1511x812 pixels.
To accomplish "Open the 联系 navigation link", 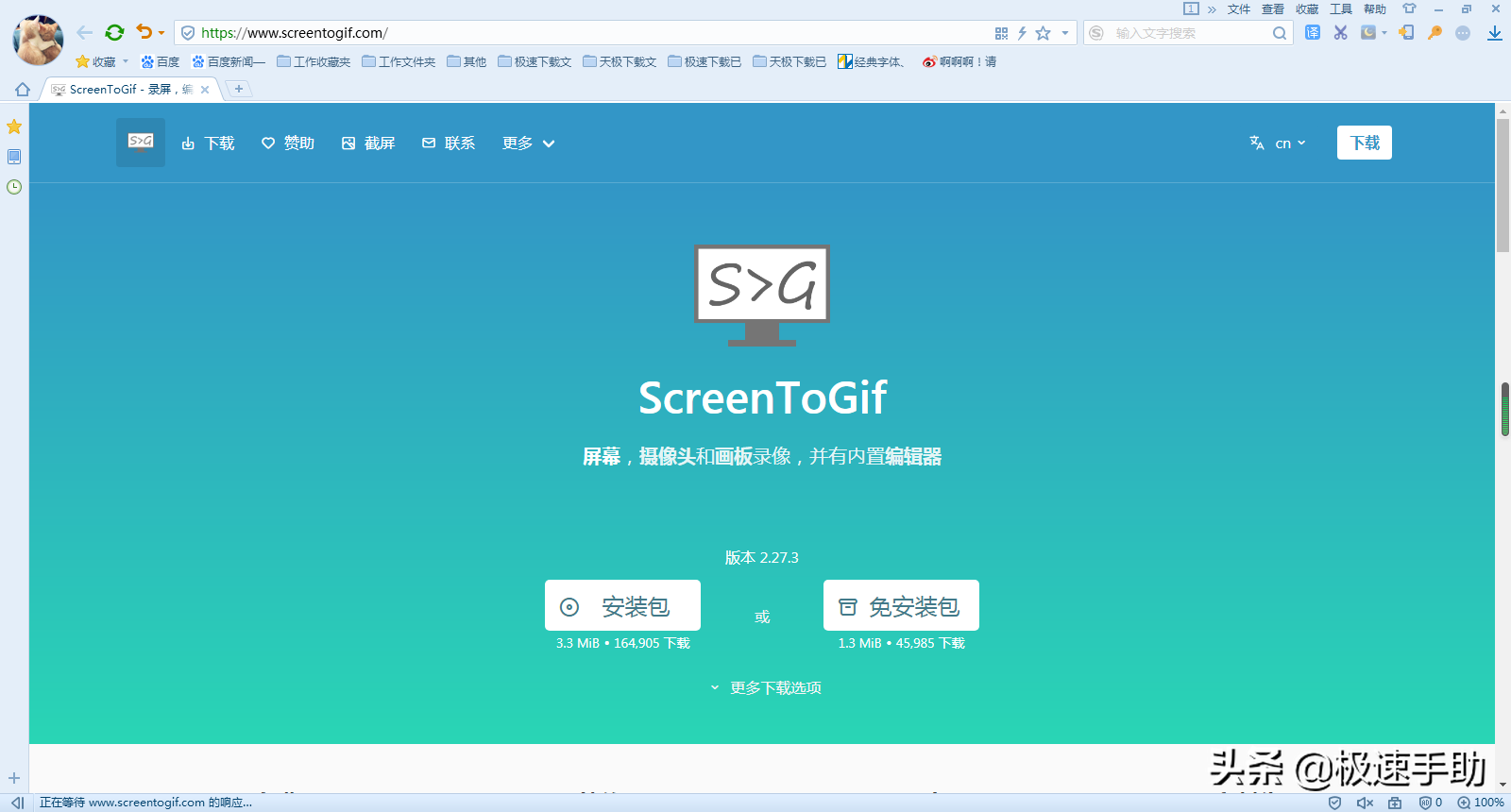I will [449, 143].
